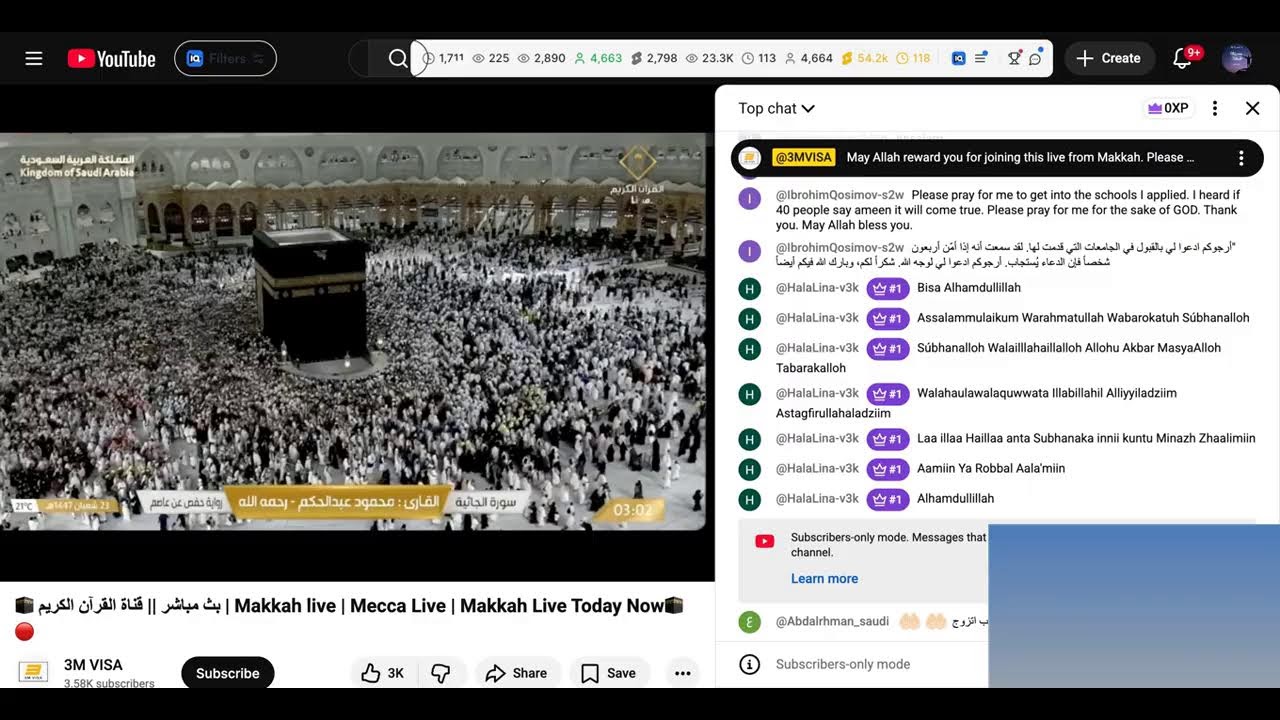Click @Abdalrhman_saudi username
Viewport: 1280px width, 720px height.
pos(832,621)
